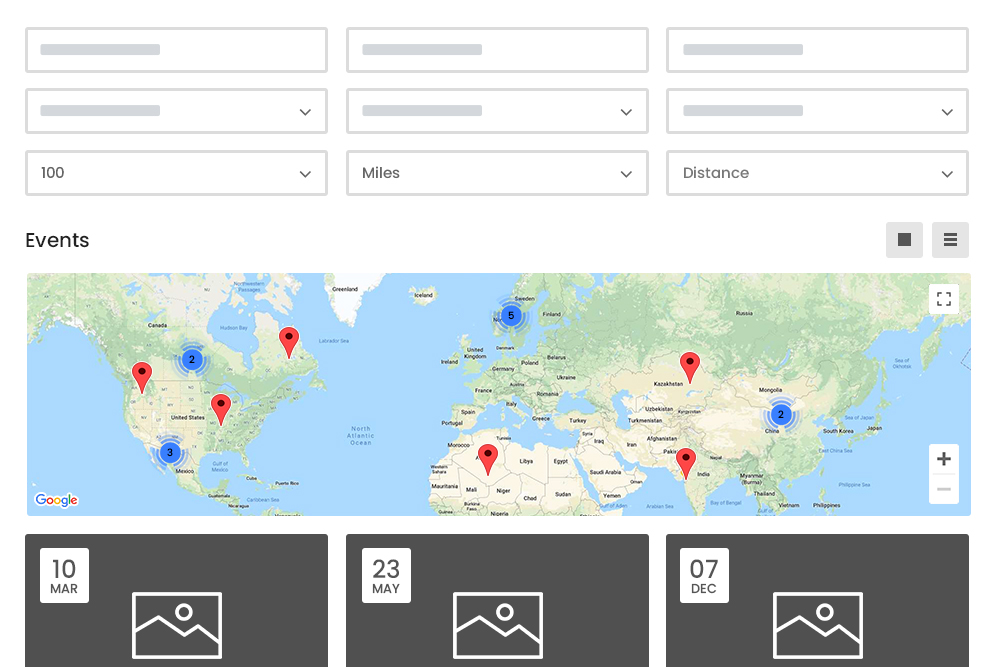Zoom out using the map minus icon
Screen dimensions: 1000x667
click(944, 489)
